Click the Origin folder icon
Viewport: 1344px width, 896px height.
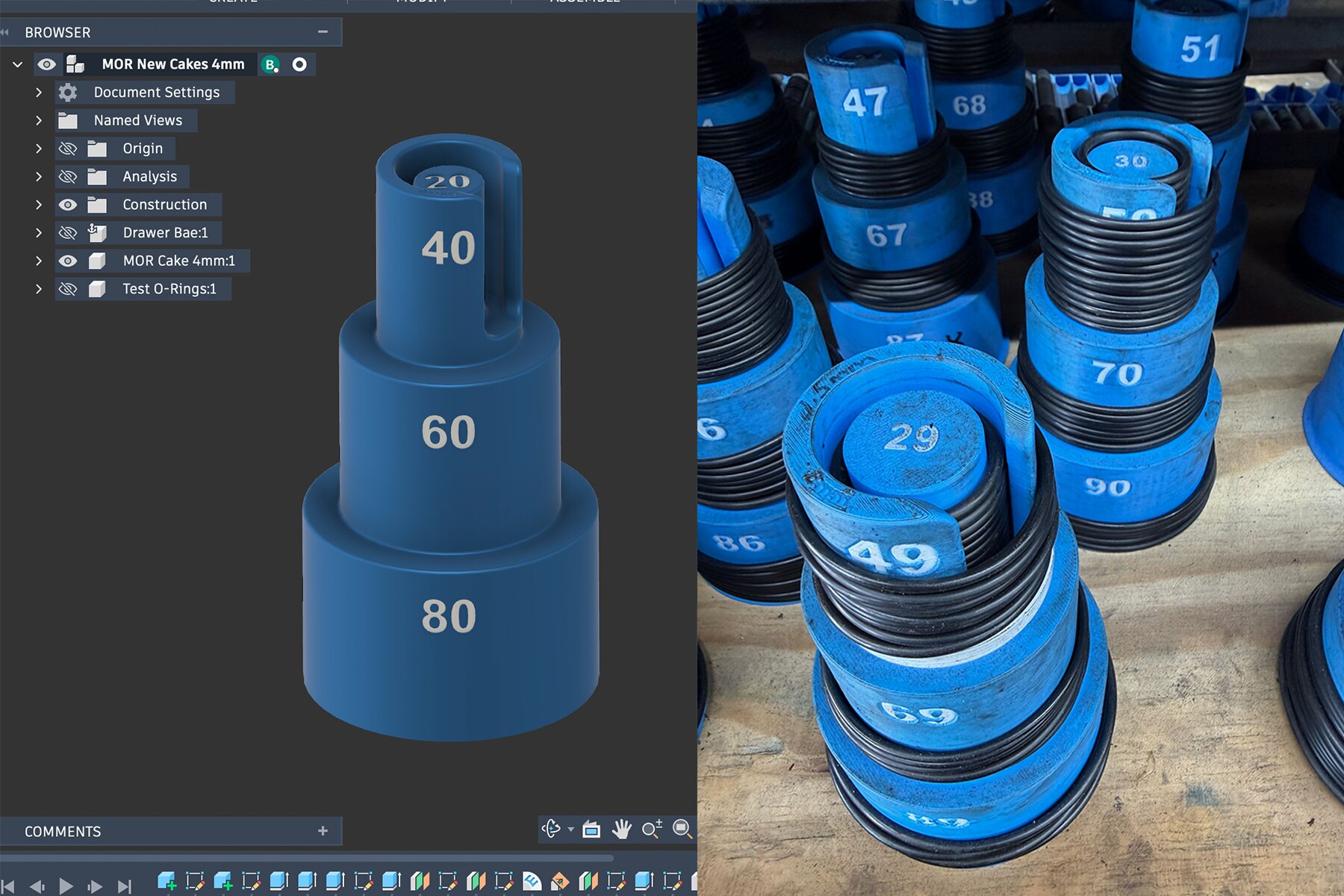[x=97, y=149]
